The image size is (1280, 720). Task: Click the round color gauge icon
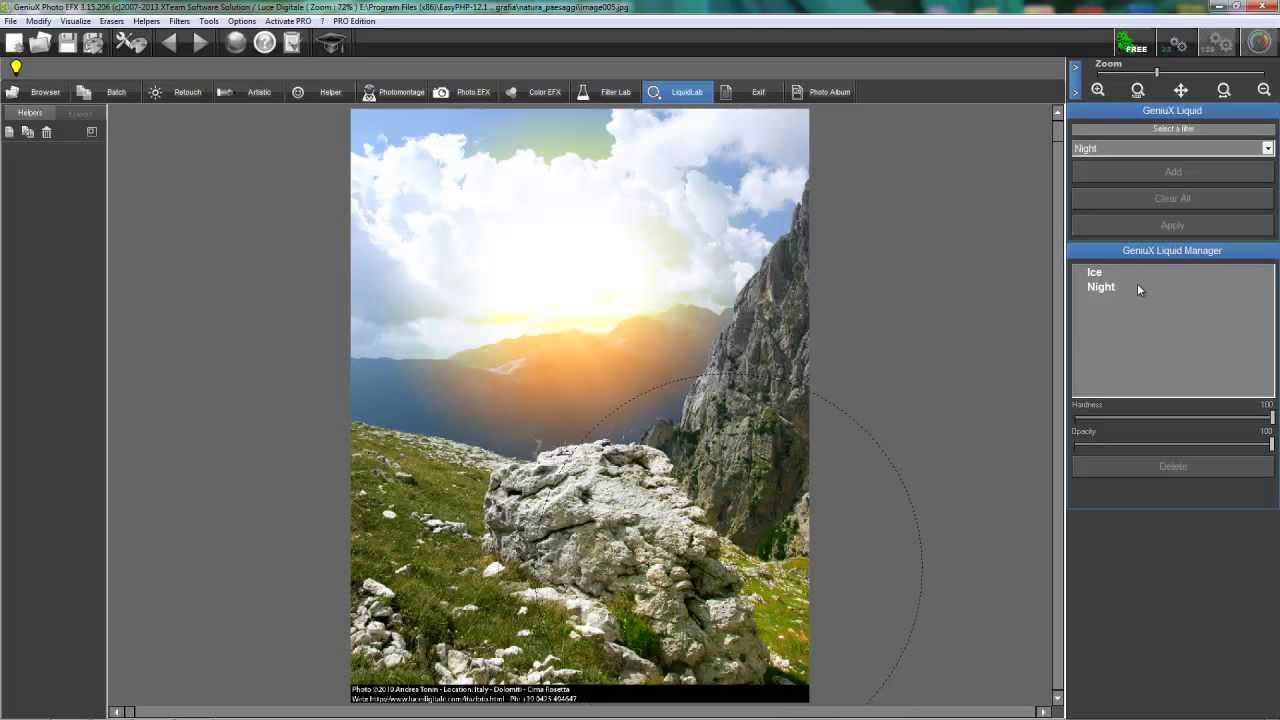coord(1260,43)
